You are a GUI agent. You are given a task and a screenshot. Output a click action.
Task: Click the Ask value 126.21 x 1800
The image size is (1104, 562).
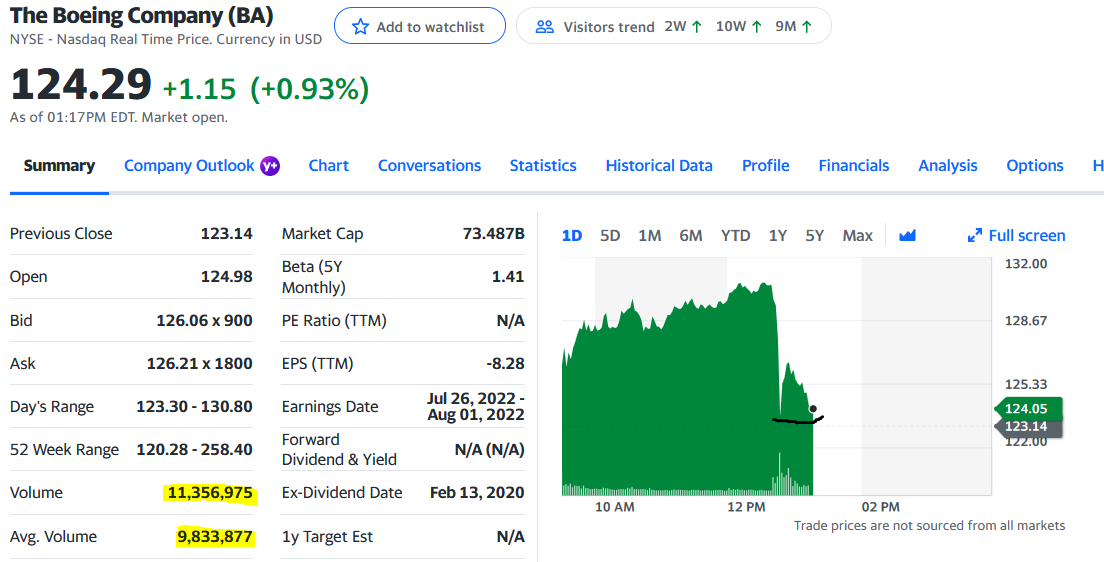coord(199,363)
